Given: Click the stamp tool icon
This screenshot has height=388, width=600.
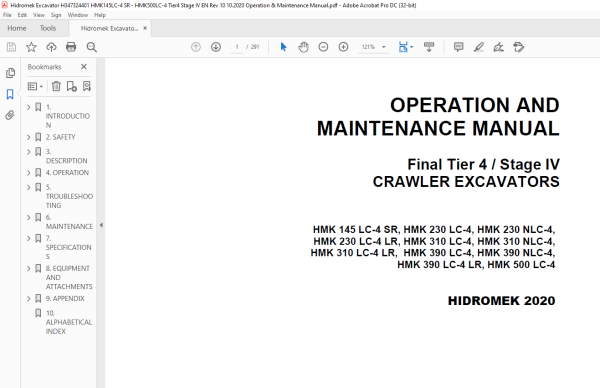Looking at the screenshot, I should click(518, 47).
